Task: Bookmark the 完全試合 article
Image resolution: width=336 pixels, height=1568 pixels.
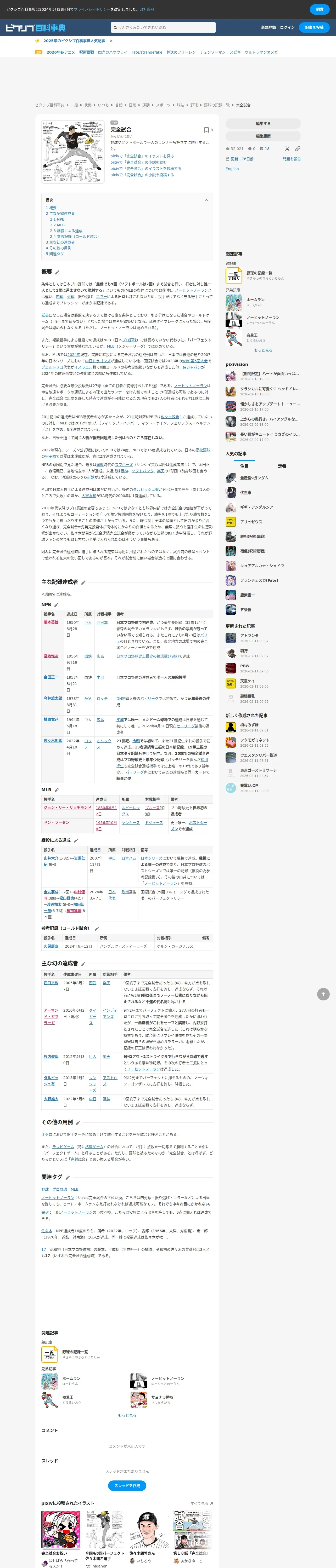Action: point(206,130)
